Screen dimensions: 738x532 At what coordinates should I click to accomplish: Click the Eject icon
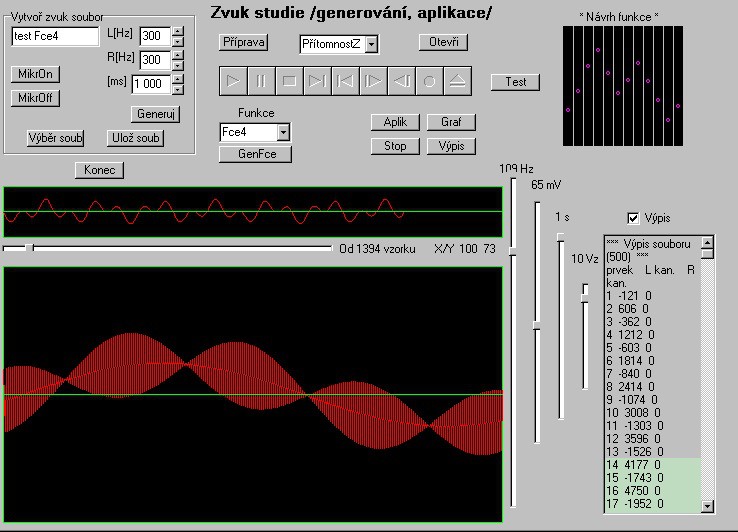[x=456, y=81]
